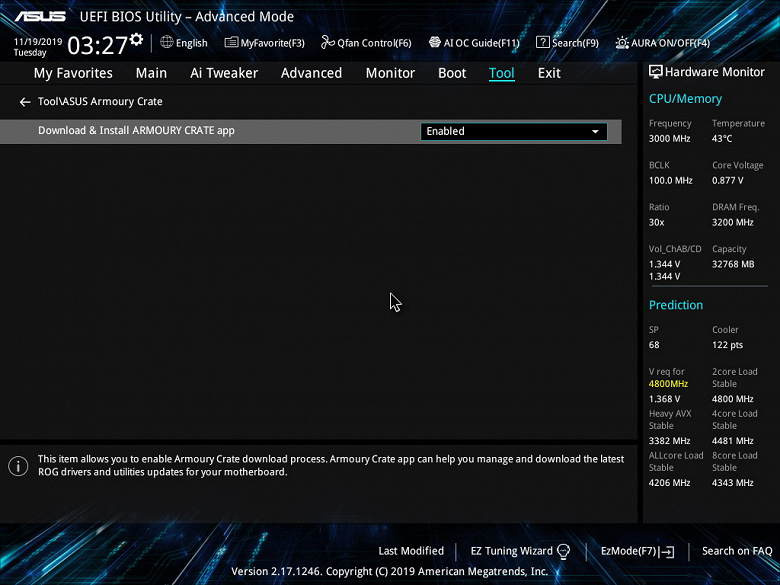
Task: Click the EzMode exit arrow icon
Action: pyautogui.click(x=667, y=552)
